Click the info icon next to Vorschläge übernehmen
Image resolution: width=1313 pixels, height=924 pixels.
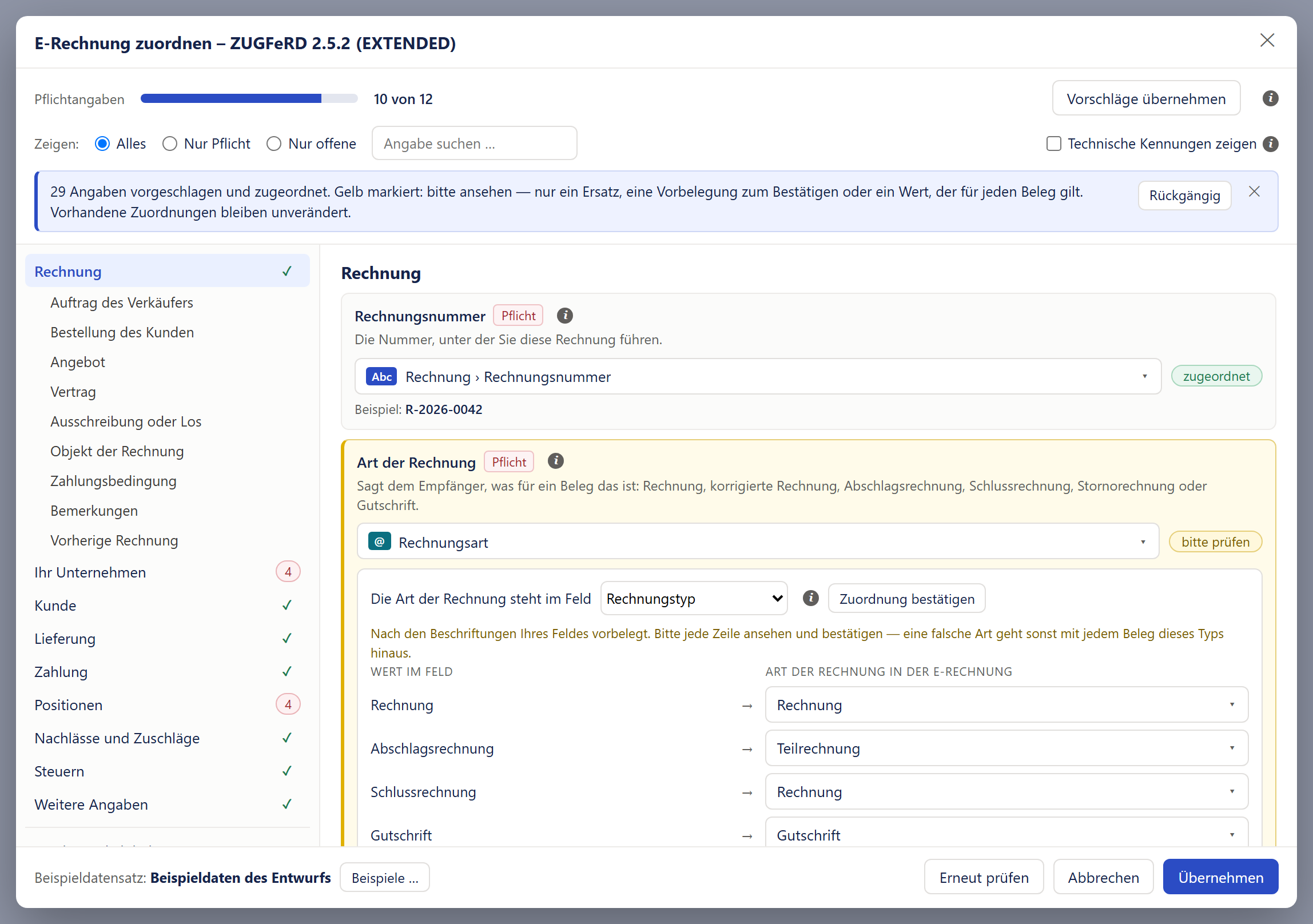(x=1270, y=98)
